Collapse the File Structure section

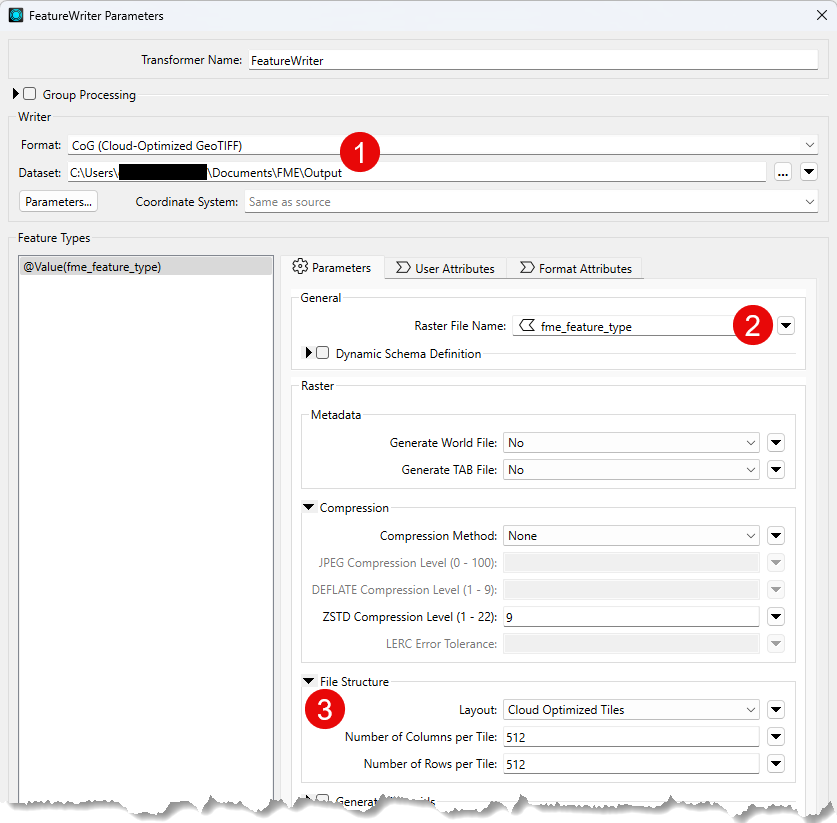coord(309,682)
